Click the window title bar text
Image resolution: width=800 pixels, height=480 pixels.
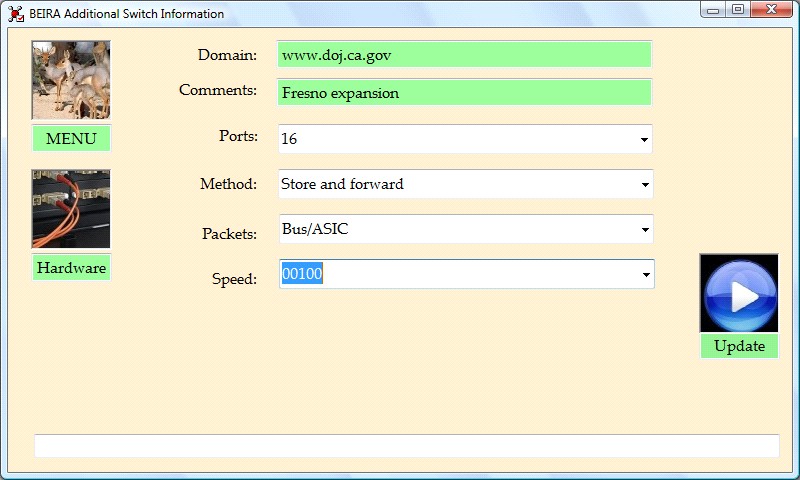click(x=127, y=14)
